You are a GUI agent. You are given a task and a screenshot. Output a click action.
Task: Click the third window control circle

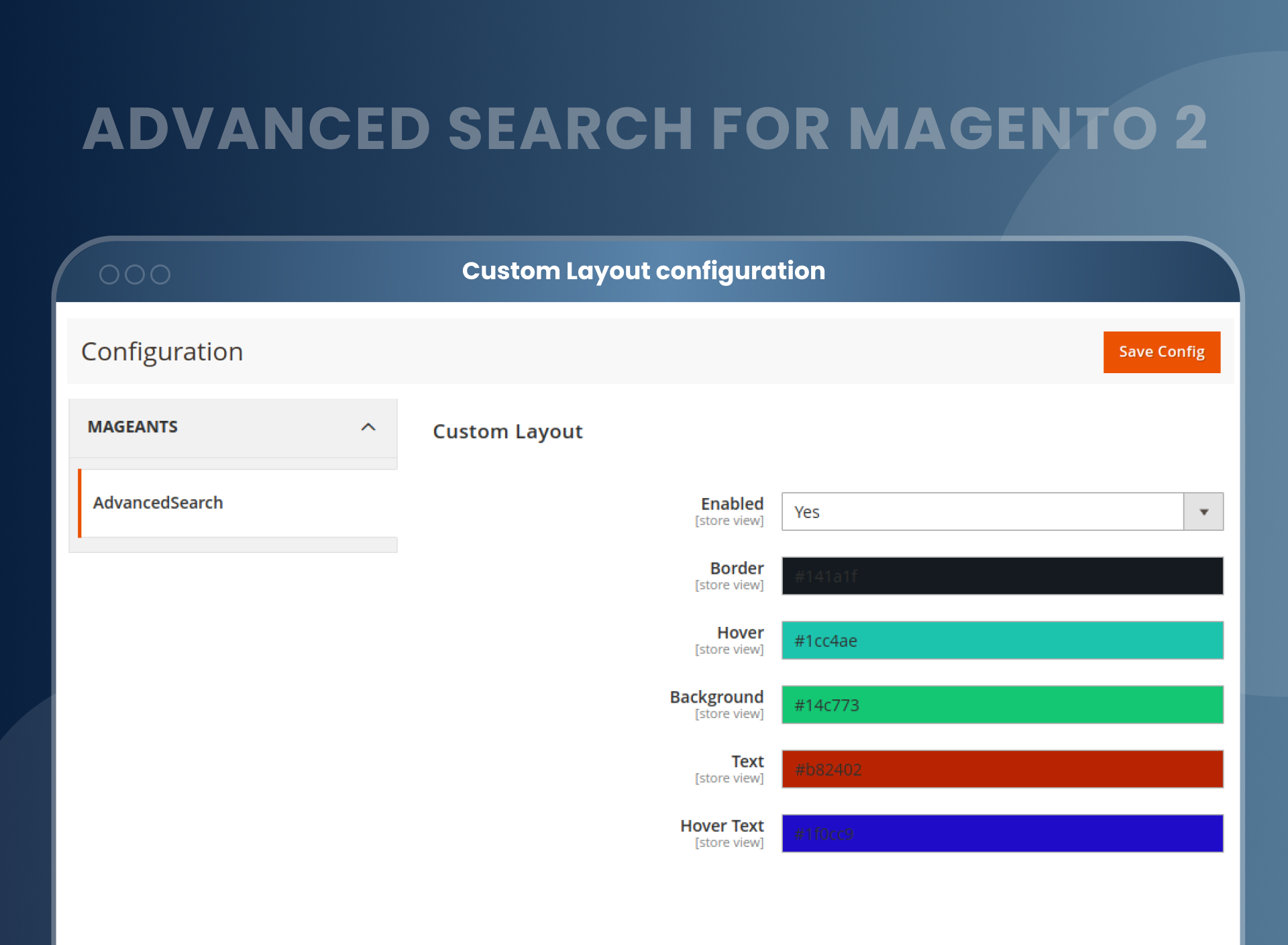[162, 274]
